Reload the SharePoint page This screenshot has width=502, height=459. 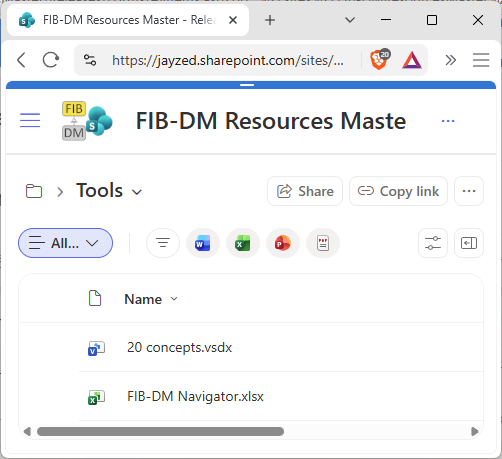(51, 60)
